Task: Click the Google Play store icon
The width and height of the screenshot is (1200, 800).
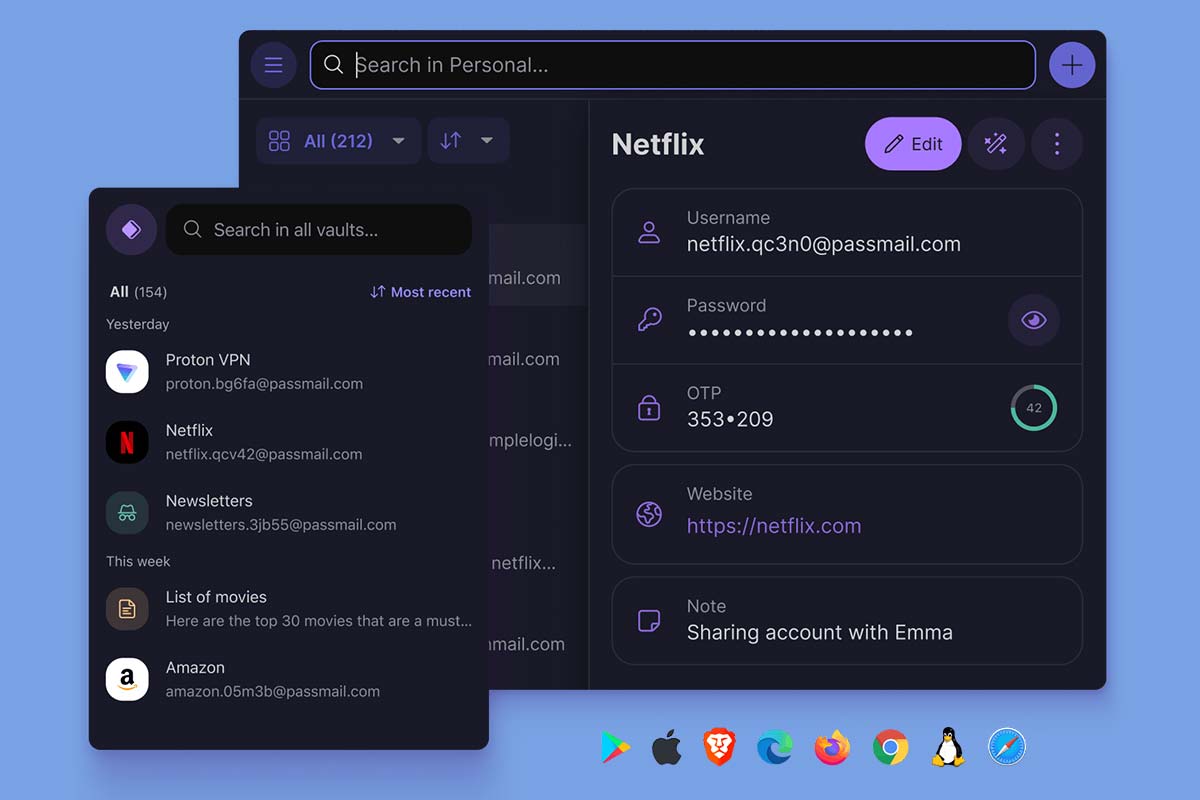Action: point(615,747)
